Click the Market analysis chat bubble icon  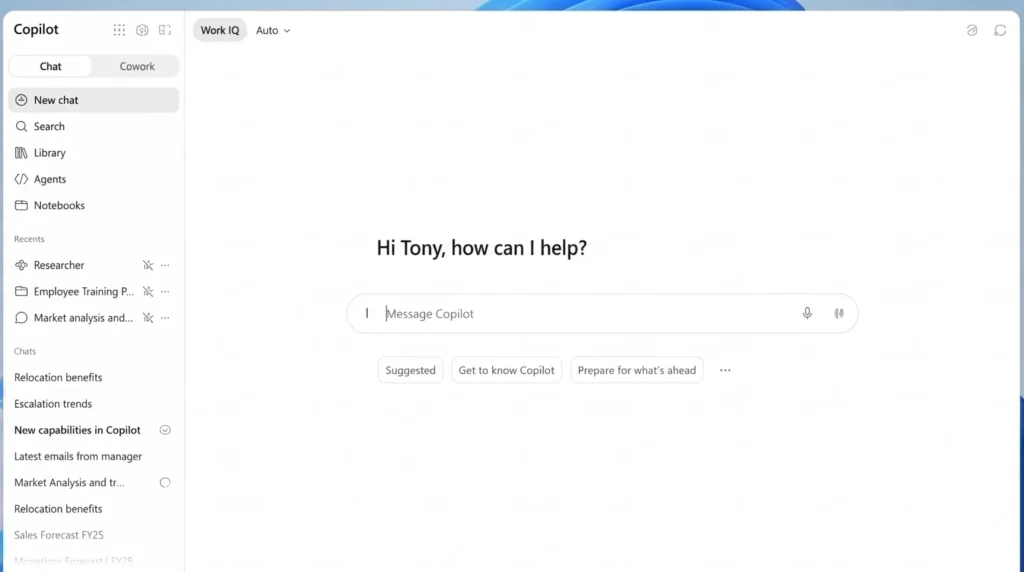coord(21,318)
